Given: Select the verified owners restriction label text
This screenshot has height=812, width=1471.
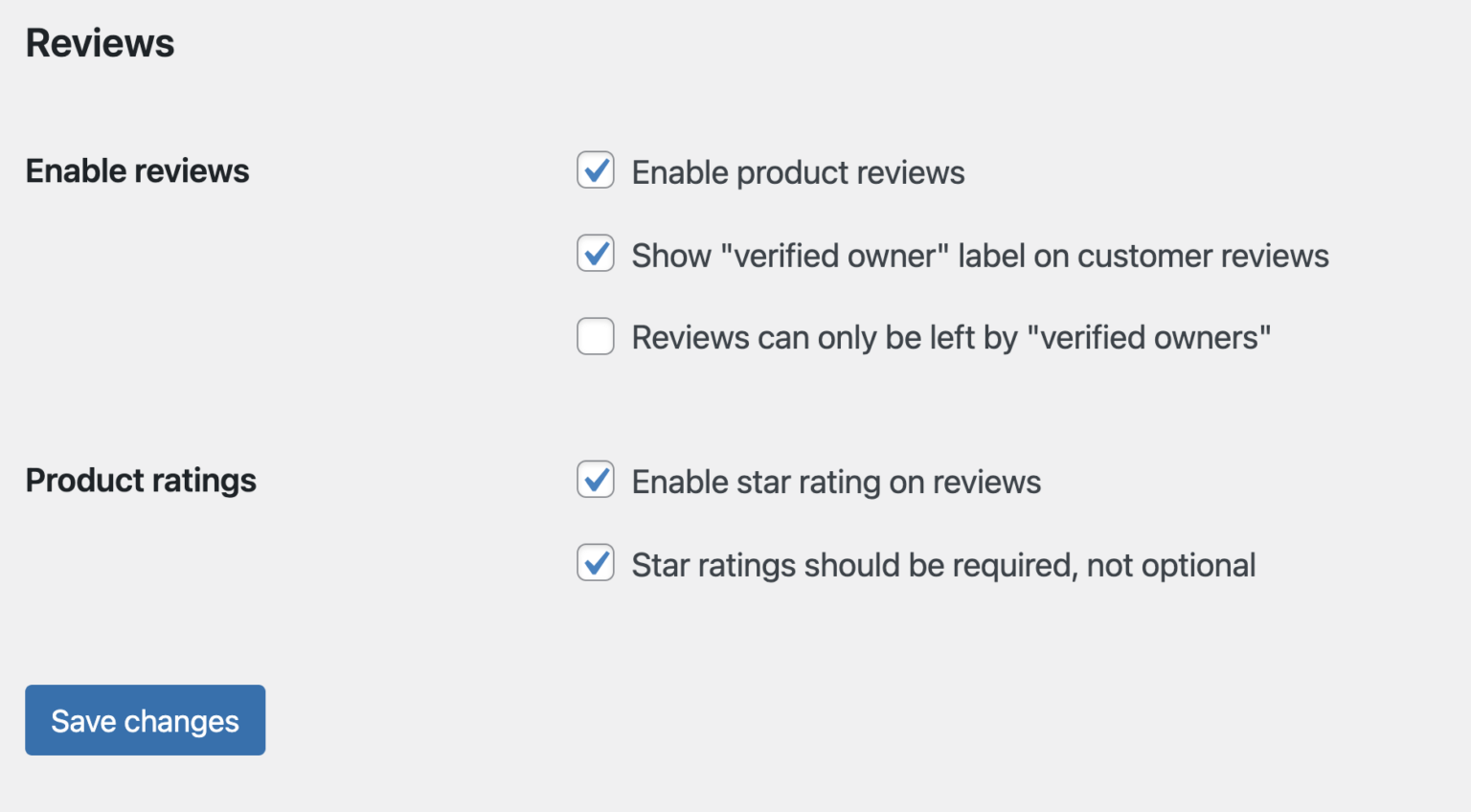Looking at the screenshot, I should [x=950, y=336].
